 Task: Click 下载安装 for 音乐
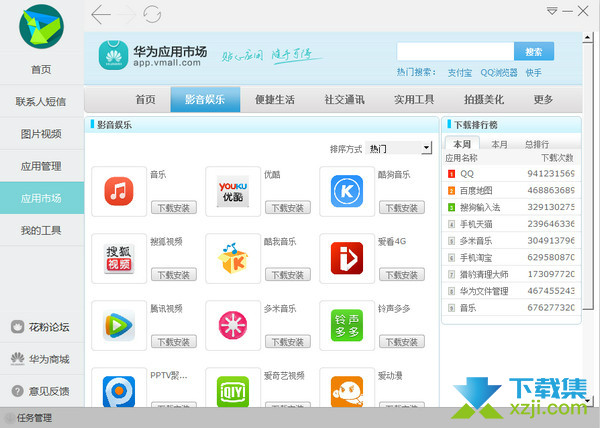[174, 208]
